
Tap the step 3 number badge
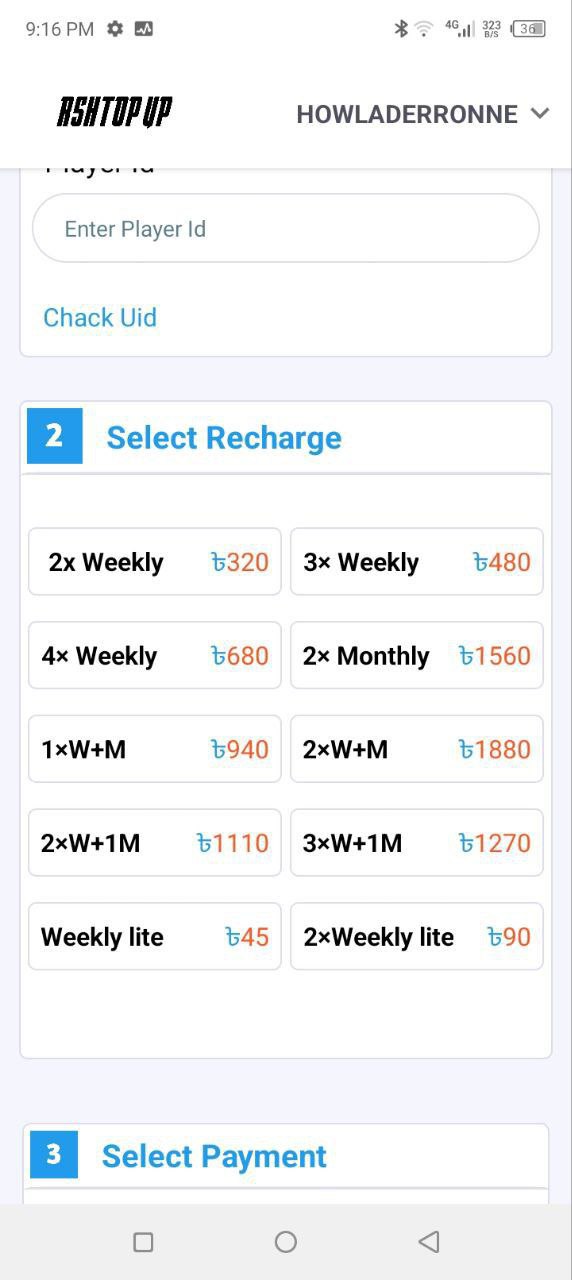(54, 1155)
